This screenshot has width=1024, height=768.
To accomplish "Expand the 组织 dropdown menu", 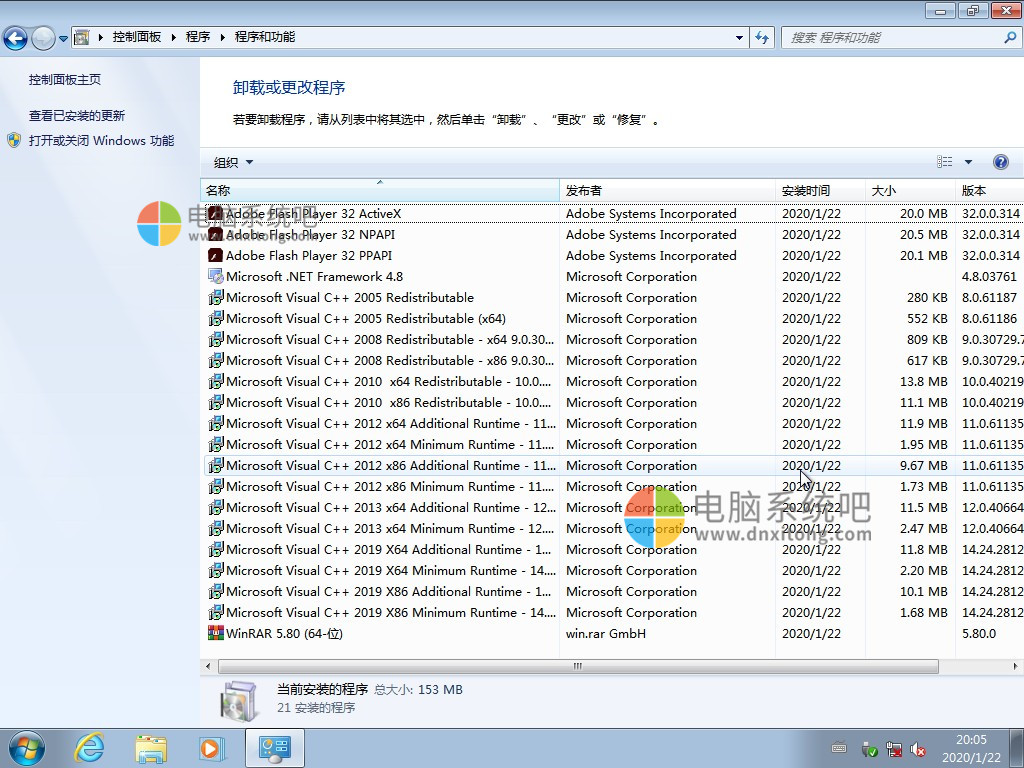I will click(233, 162).
